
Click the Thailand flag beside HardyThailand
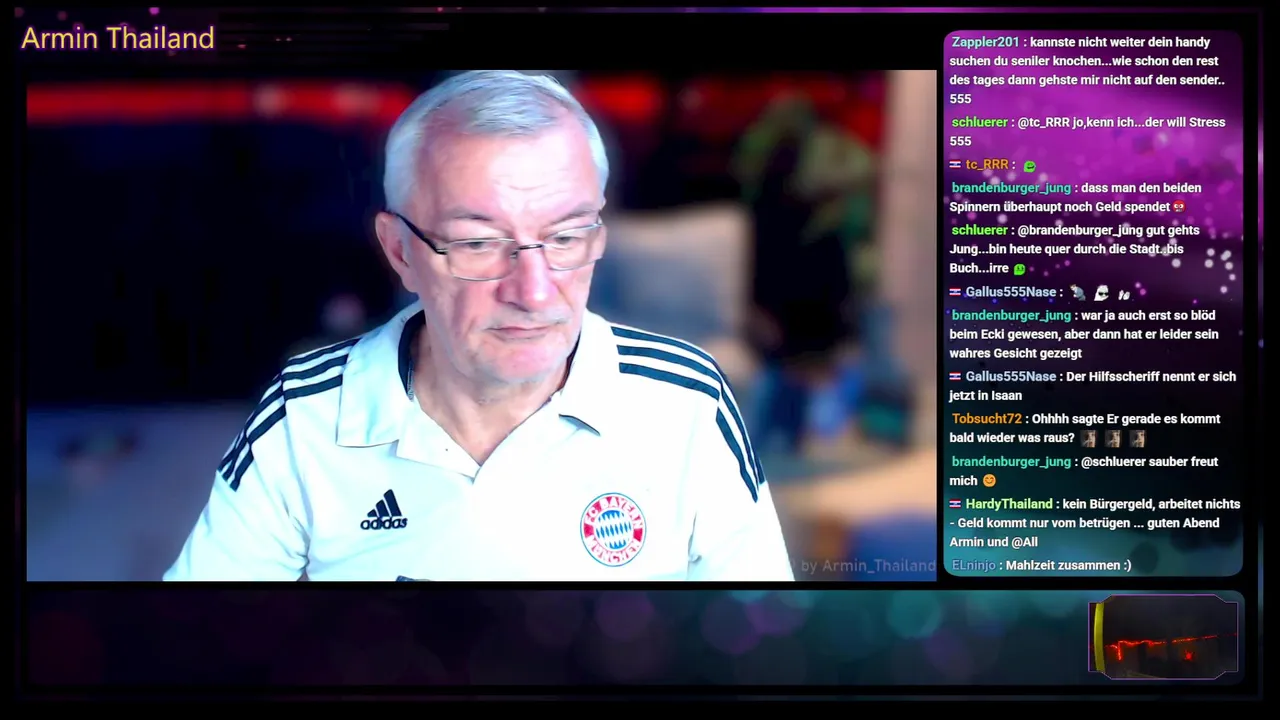(955, 504)
